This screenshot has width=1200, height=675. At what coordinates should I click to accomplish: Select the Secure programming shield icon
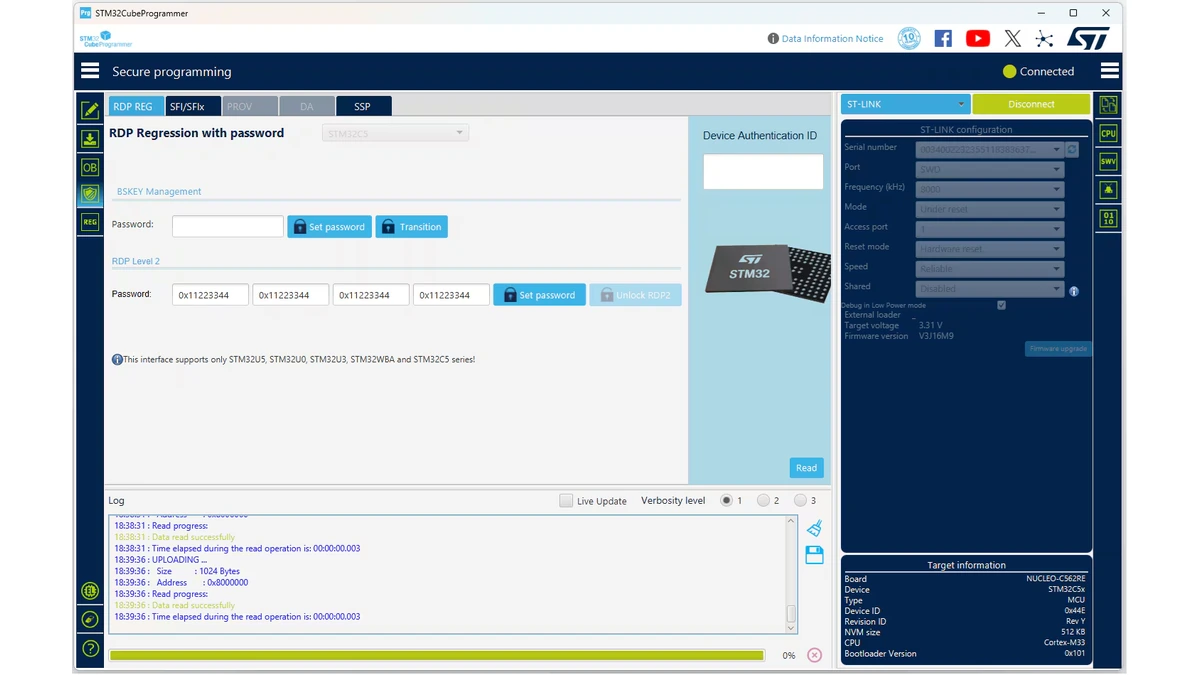90,194
